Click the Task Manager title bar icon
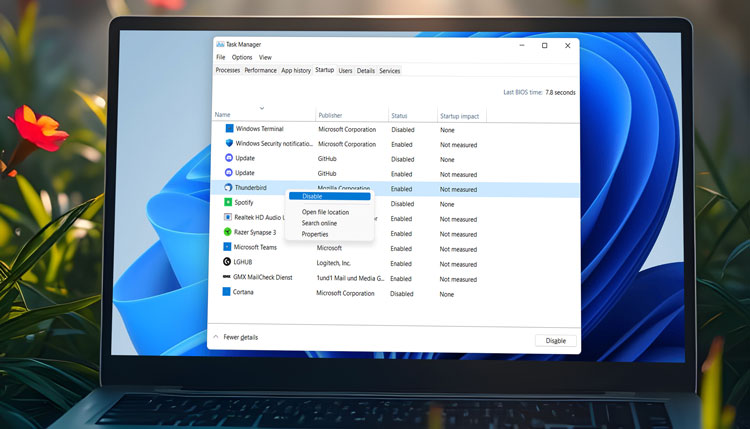This screenshot has height=429, width=750. (220, 44)
